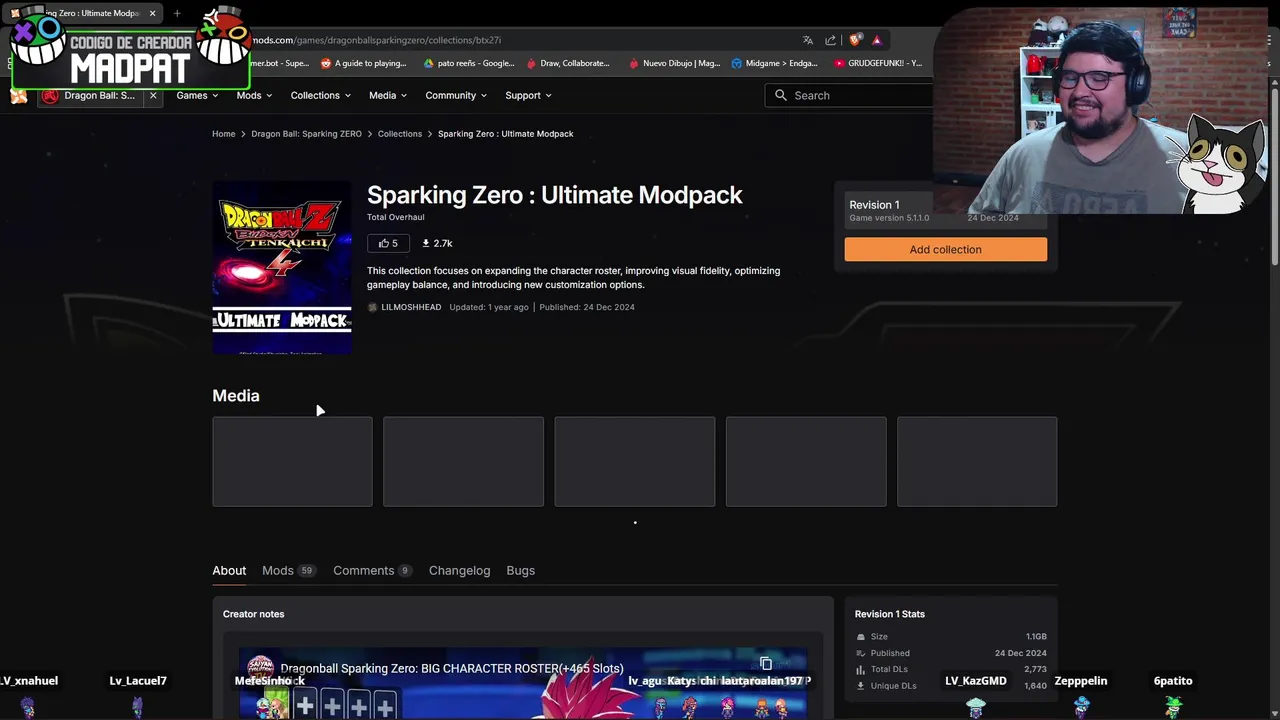Click the collection cover image
1280x720 pixels.
click(x=282, y=268)
